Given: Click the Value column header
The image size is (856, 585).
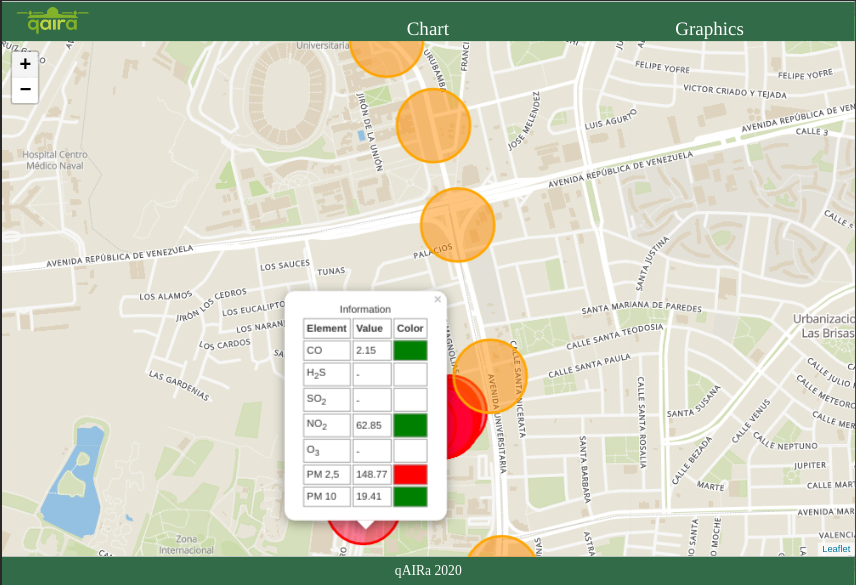Looking at the screenshot, I should pyautogui.click(x=372, y=329).
